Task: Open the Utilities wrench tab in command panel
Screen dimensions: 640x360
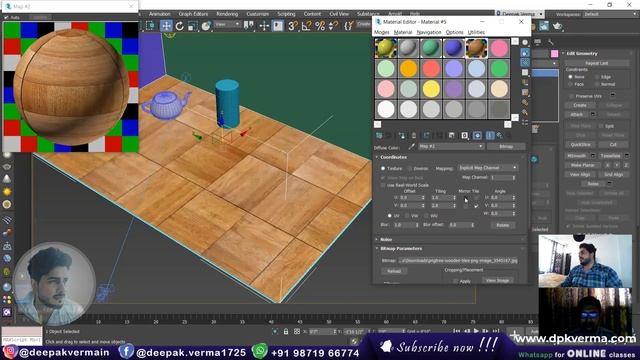Action: pyautogui.click(x=551, y=42)
